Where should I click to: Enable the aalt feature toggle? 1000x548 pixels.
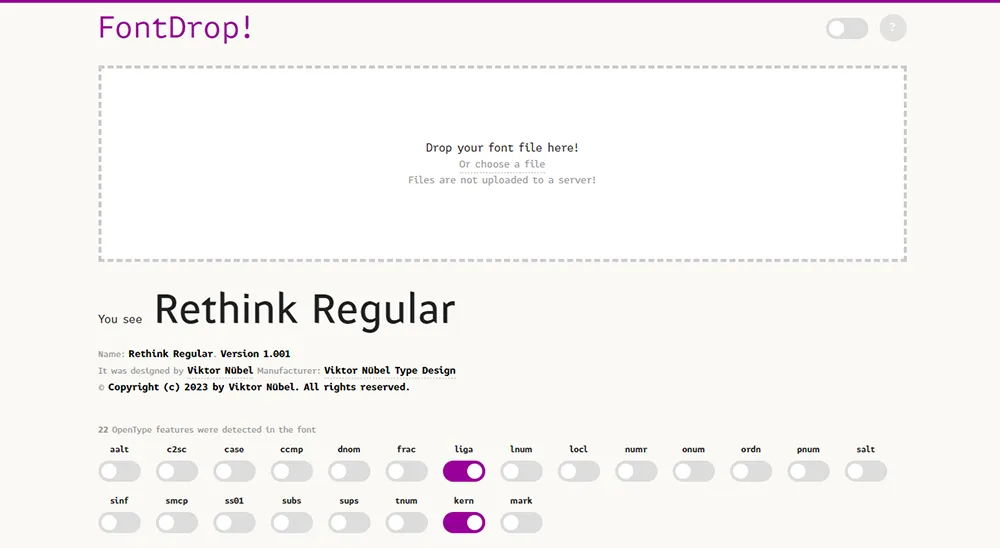(120, 471)
